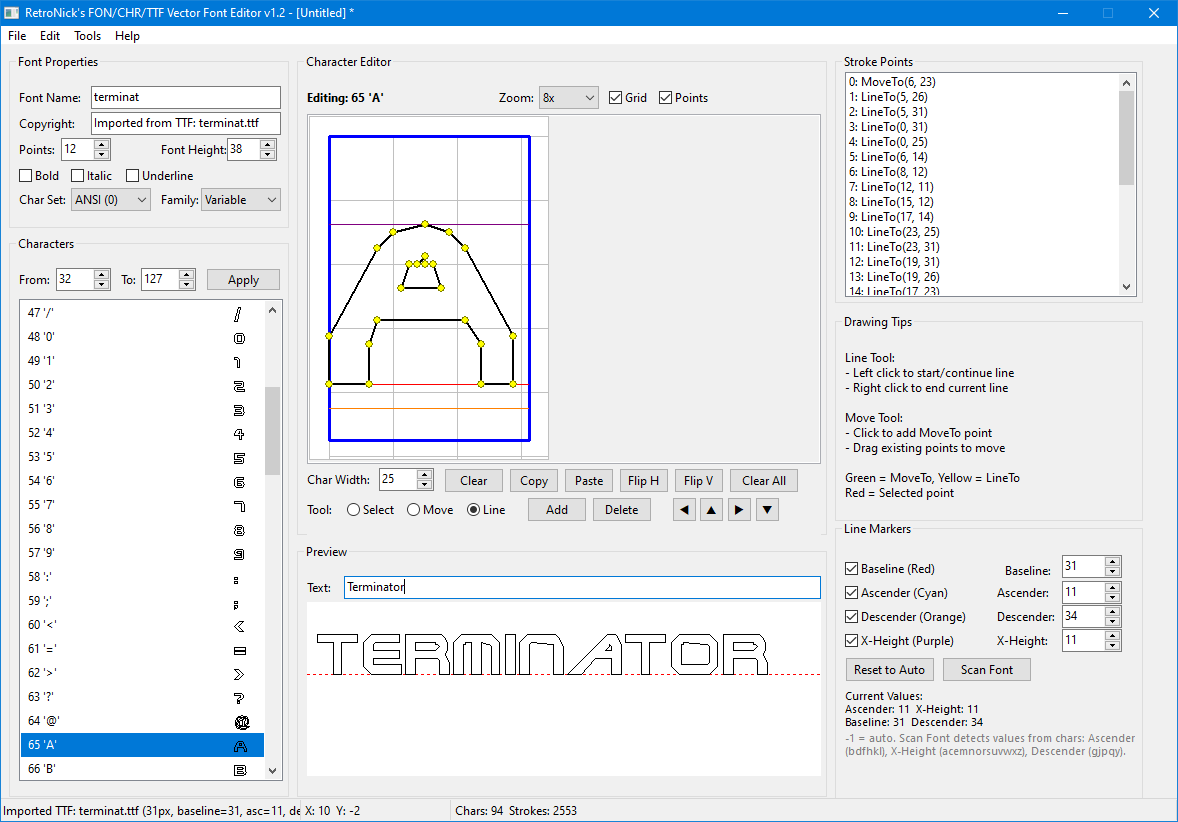Click the Copyright input field

tap(186, 123)
